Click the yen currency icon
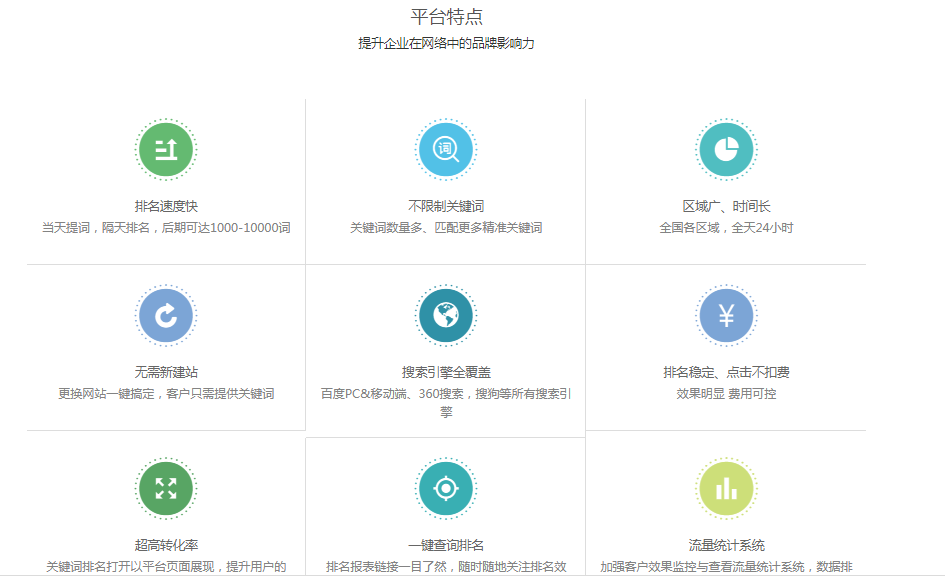Viewport: 945px width, 576px height. tap(726, 316)
